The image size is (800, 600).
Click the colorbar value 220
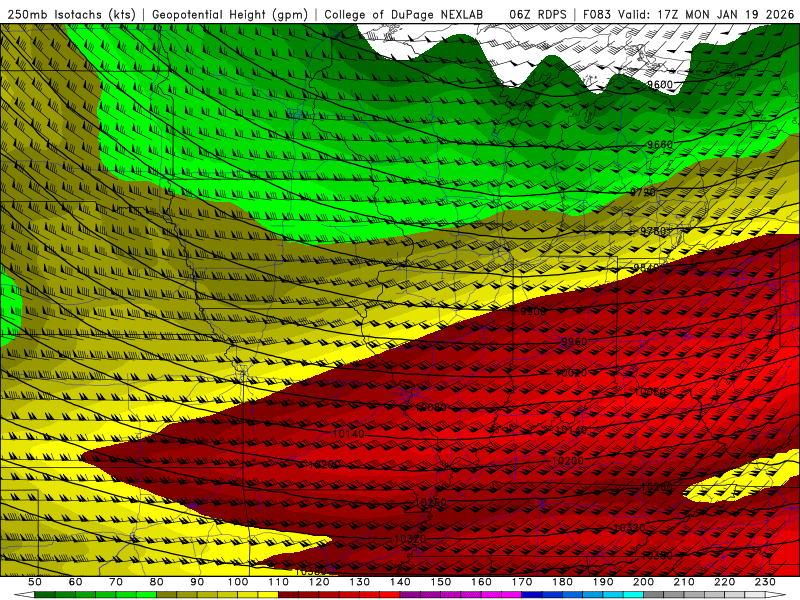click(x=725, y=582)
